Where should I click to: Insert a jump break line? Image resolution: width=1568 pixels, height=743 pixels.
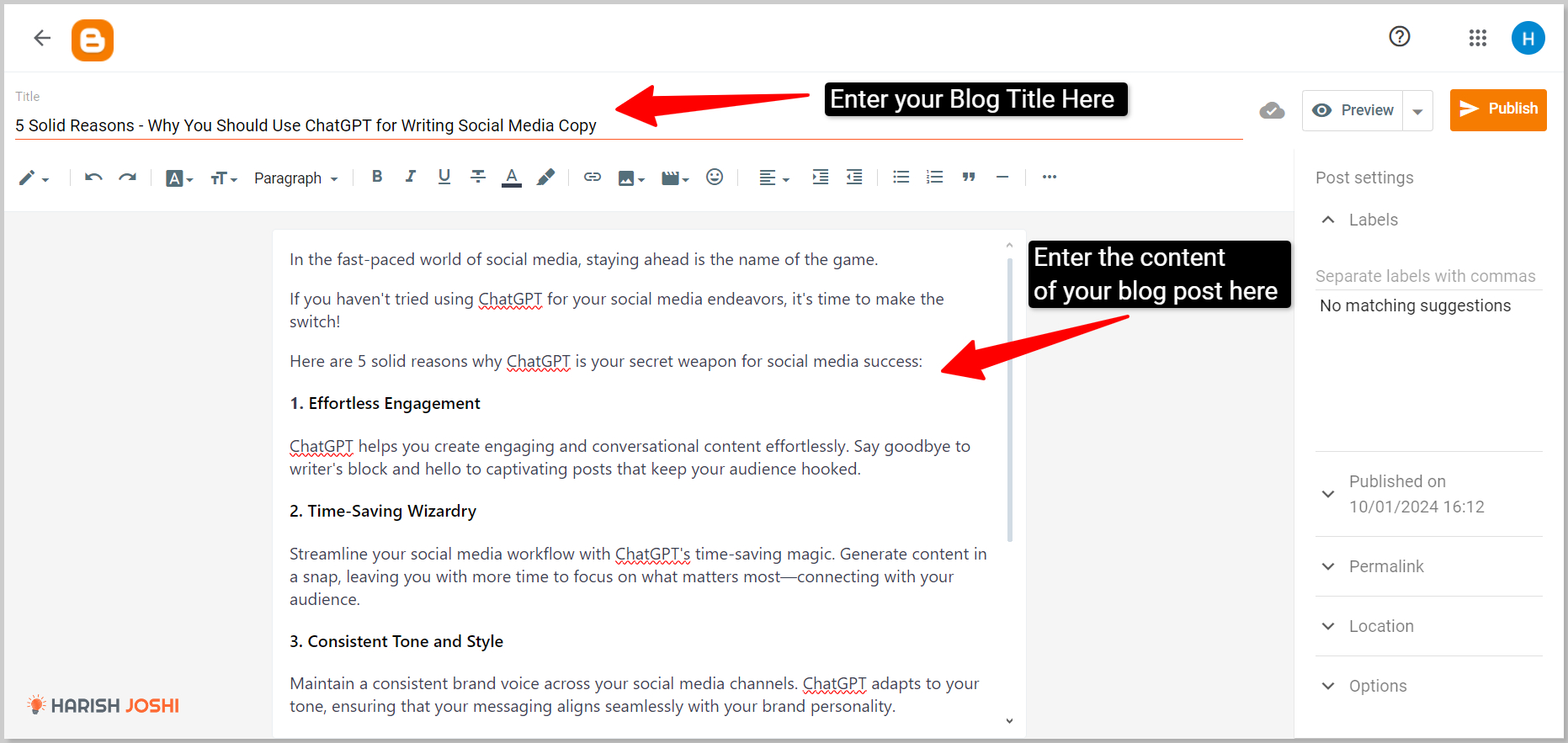pos(1002,177)
